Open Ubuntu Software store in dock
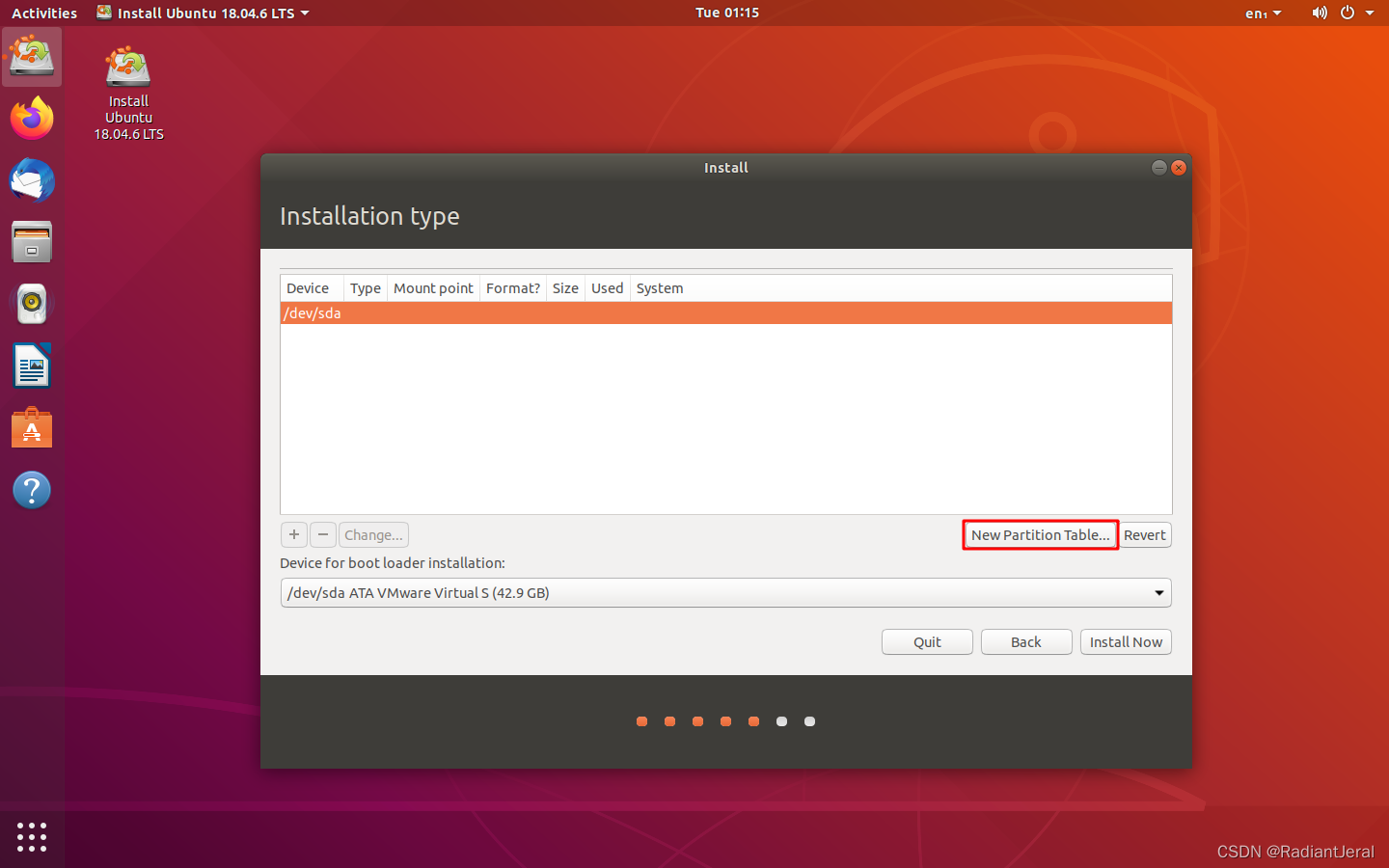The height and width of the screenshot is (868, 1389). coord(32,428)
